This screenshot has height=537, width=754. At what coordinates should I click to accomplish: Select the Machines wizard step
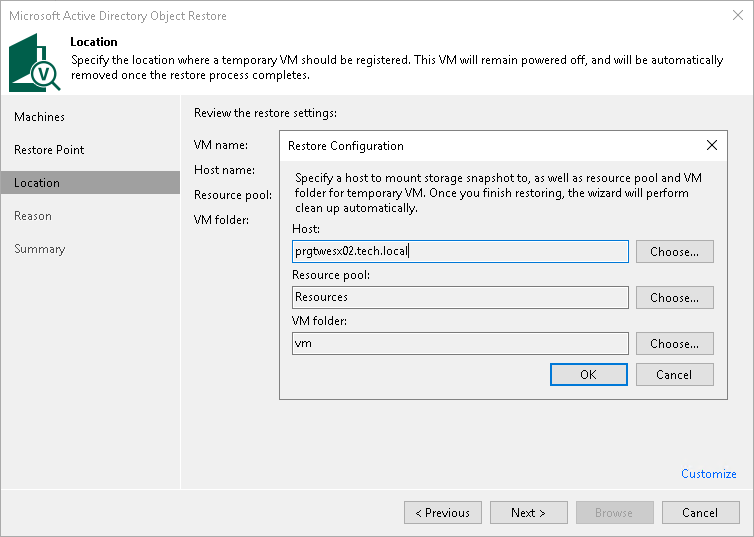click(x=39, y=117)
